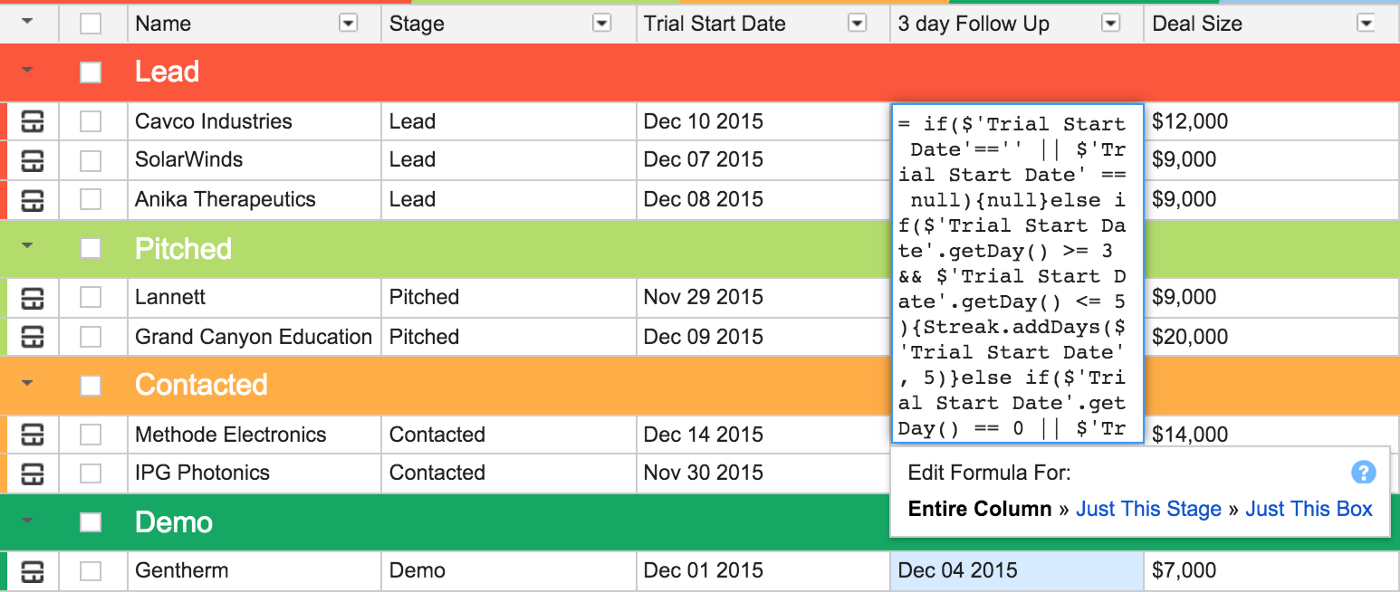Click the Nov 30 2015 trial date cell
1400x592 pixels.
763,473
